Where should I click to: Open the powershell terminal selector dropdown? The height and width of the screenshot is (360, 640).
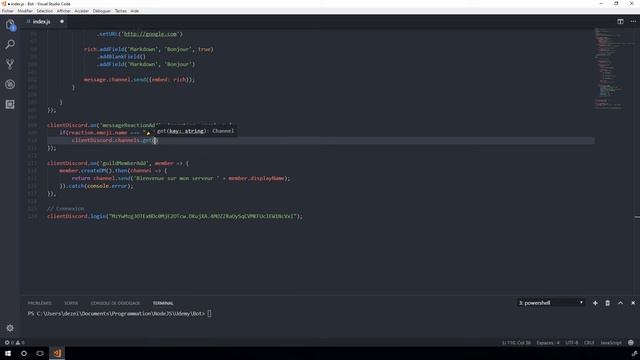(x=551, y=303)
